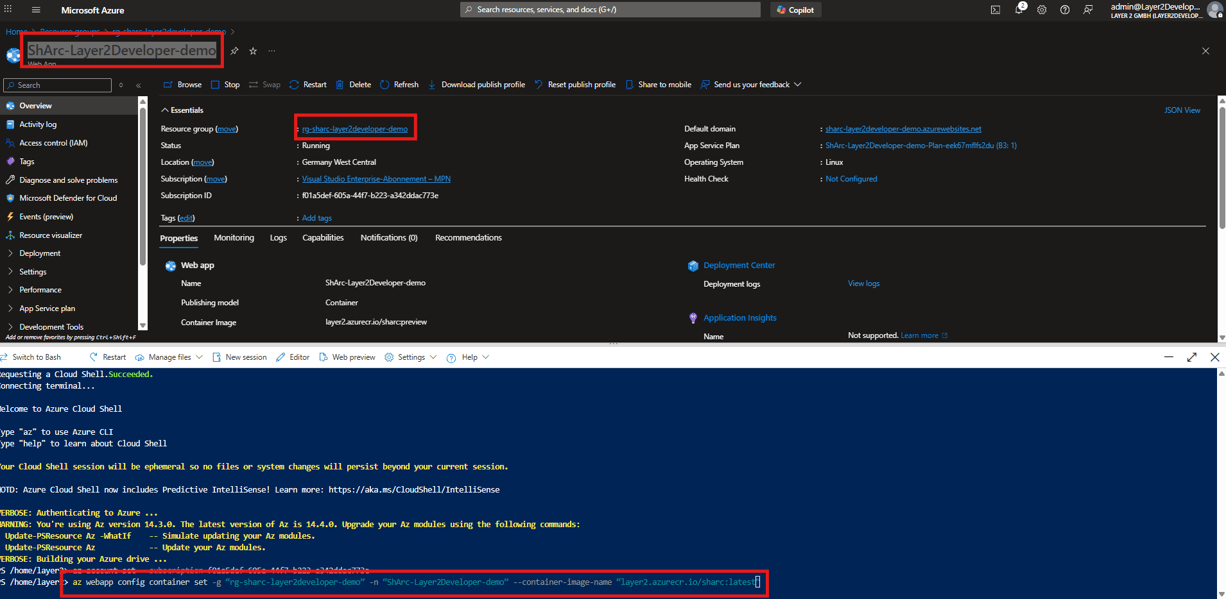This screenshot has height=599, width=1226.
Task: Click the top search resources field
Action: (610, 10)
